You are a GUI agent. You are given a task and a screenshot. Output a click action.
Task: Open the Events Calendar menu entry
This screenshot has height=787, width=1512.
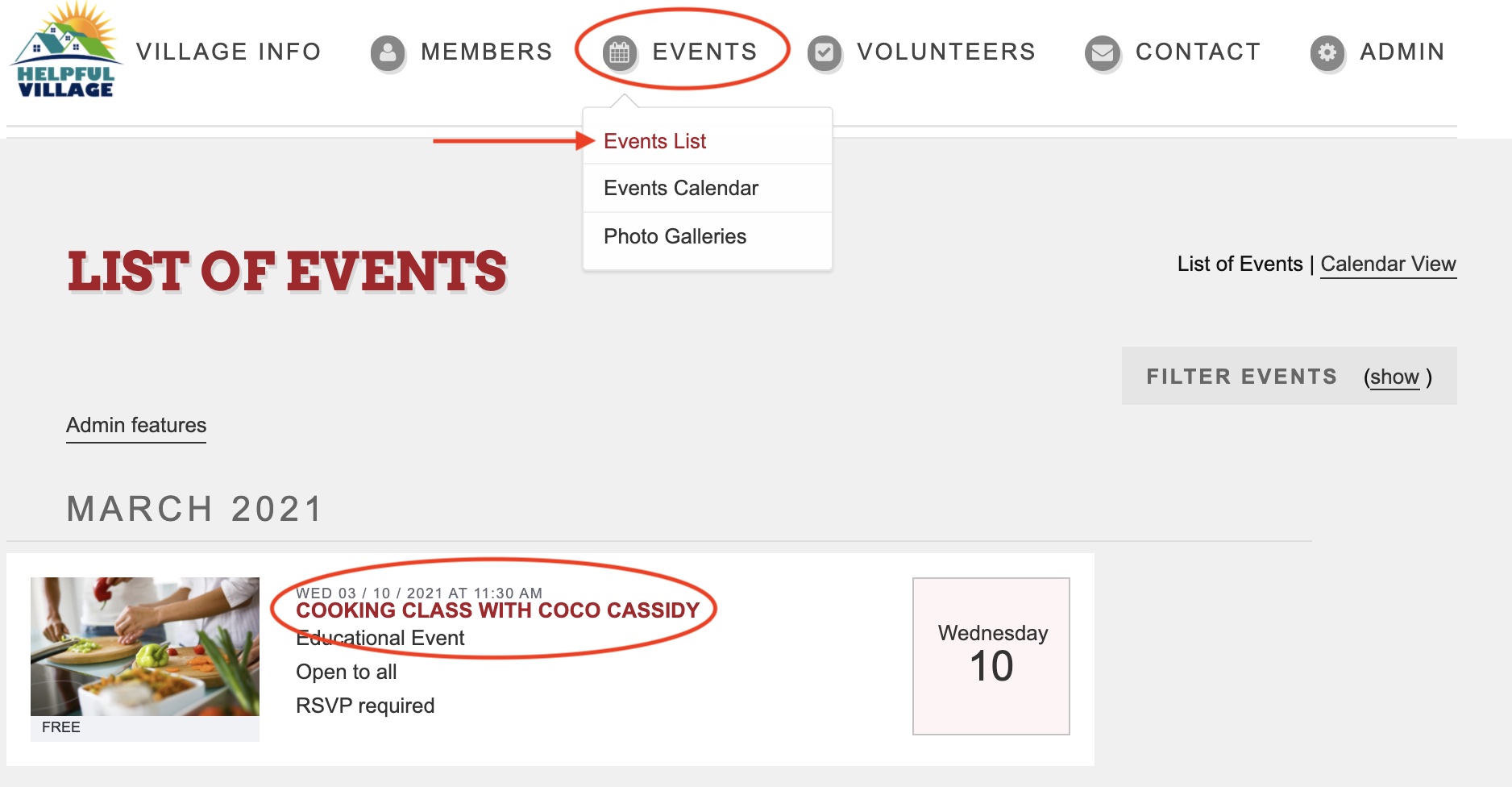(x=680, y=188)
